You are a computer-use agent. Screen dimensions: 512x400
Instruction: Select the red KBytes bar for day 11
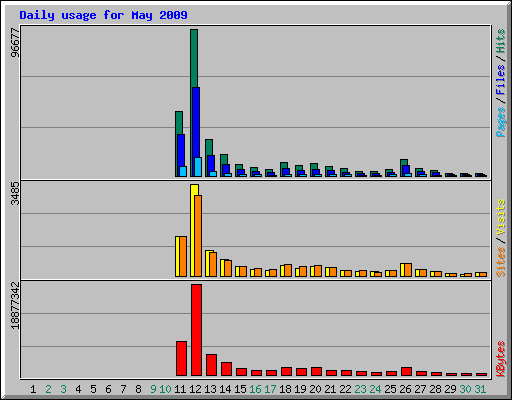click(181, 359)
